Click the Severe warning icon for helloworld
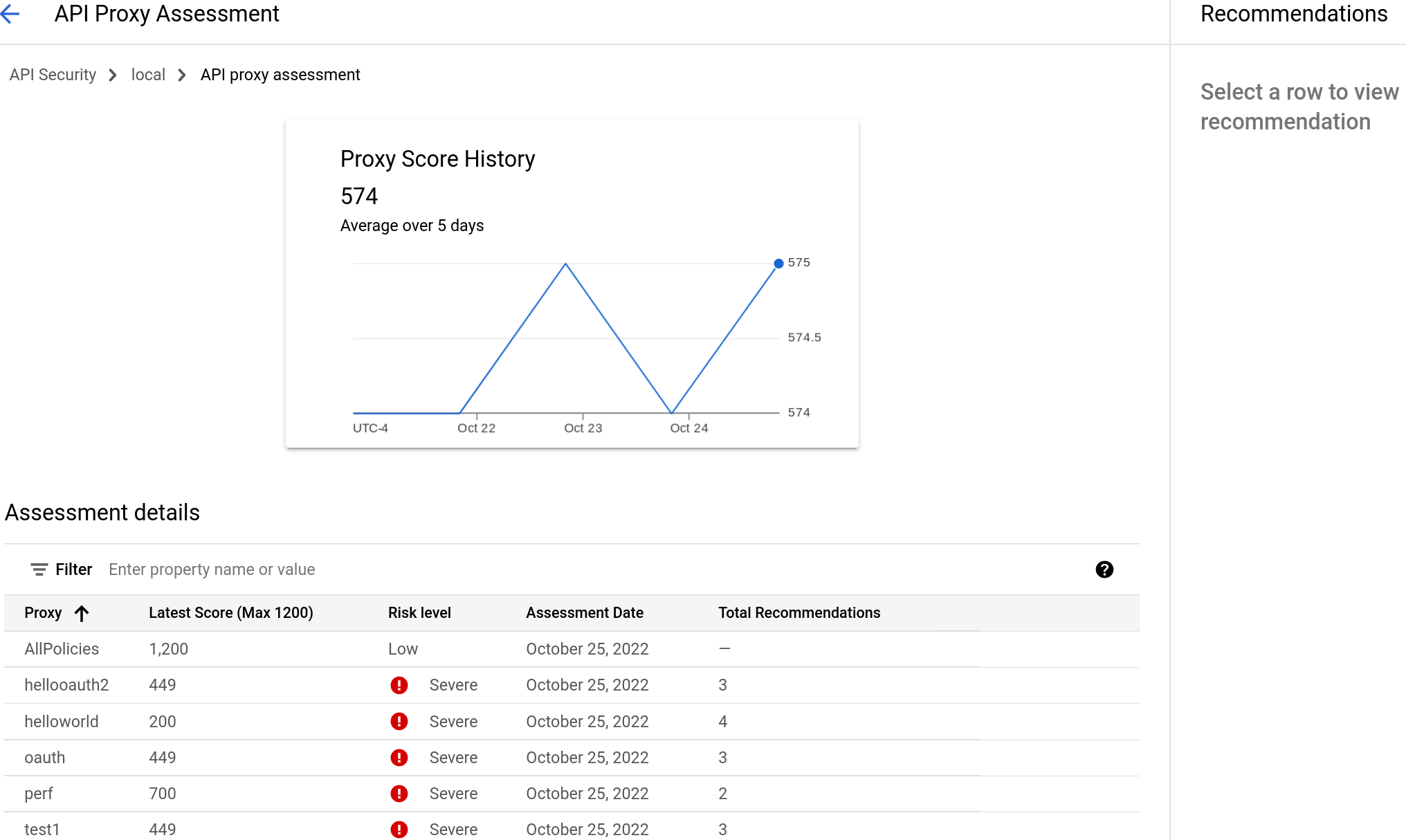1406x840 pixels. (x=399, y=721)
